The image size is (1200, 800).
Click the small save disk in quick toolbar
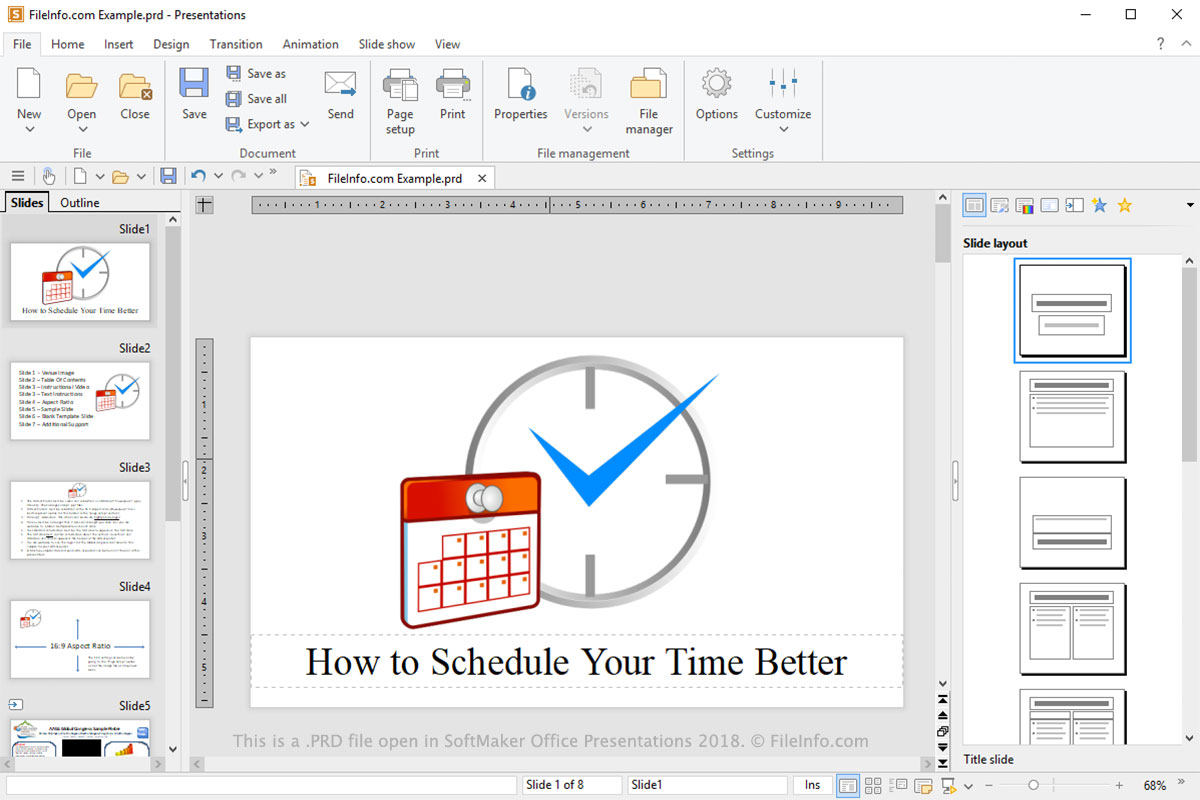pyautogui.click(x=168, y=176)
